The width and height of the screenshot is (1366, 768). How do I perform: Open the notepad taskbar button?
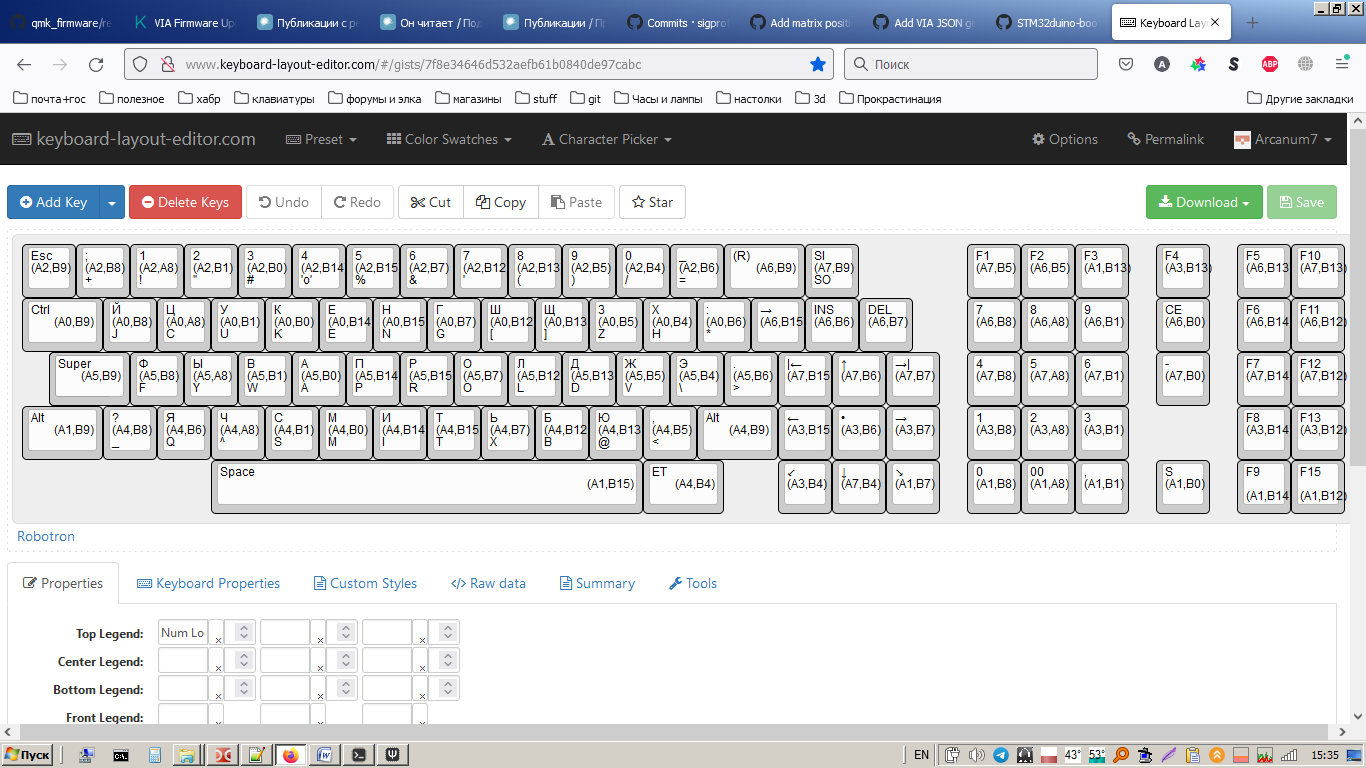point(256,755)
